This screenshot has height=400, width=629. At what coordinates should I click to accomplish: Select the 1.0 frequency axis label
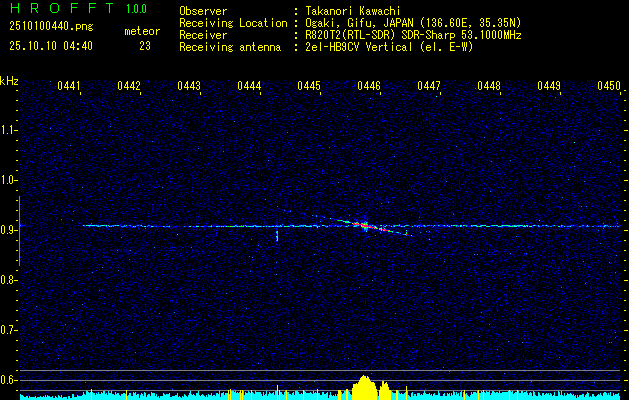tap(9, 180)
